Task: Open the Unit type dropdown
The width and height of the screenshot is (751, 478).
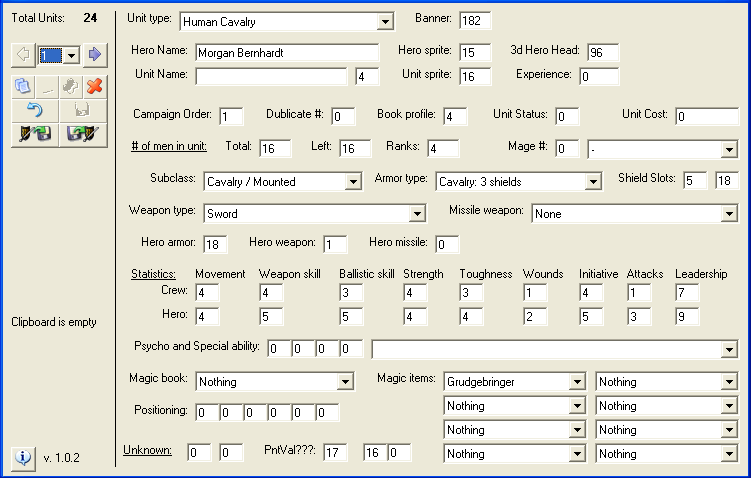Action: (386, 22)
